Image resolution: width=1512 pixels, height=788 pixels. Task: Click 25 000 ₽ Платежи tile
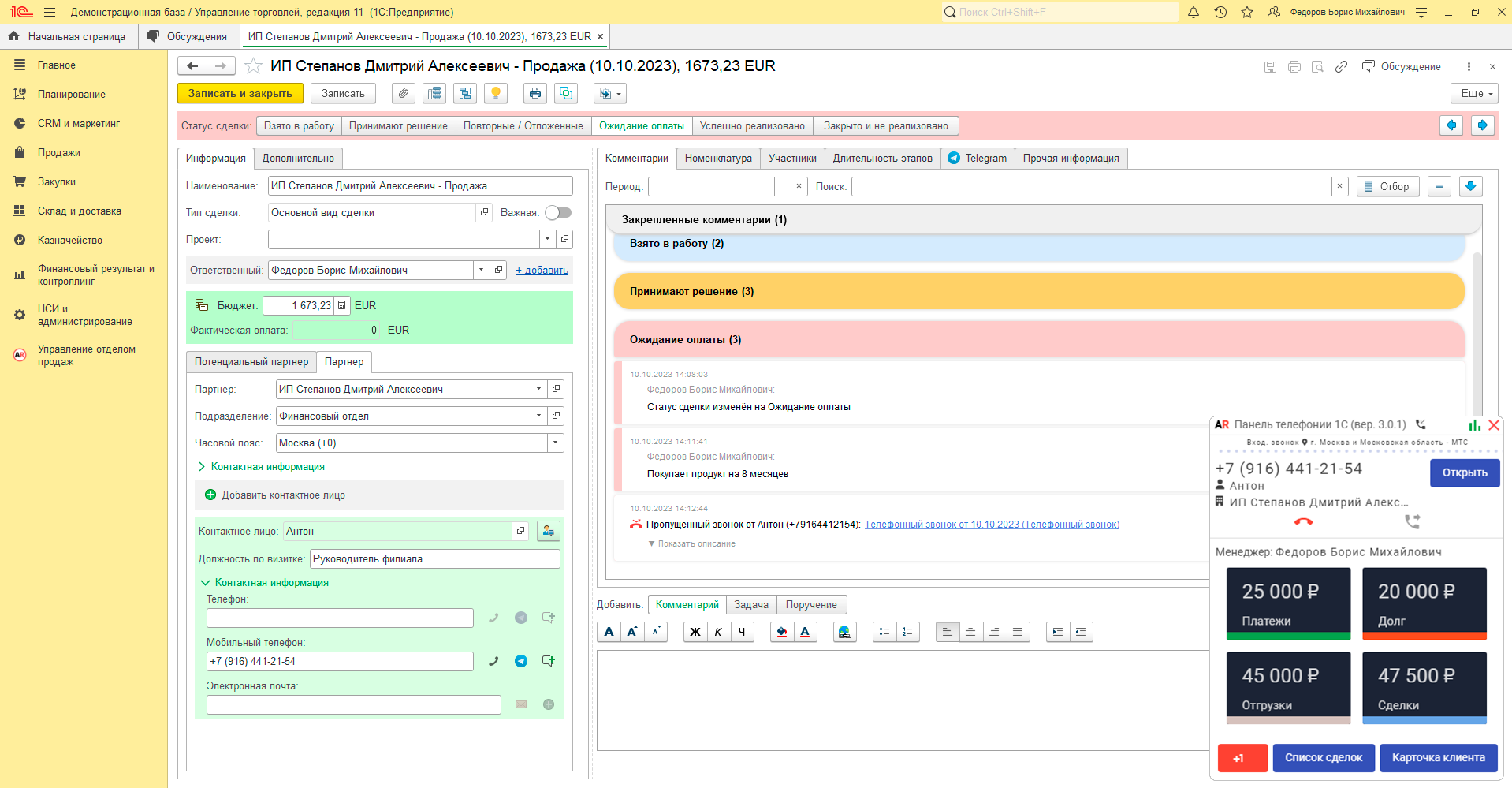coord(1288,603)
